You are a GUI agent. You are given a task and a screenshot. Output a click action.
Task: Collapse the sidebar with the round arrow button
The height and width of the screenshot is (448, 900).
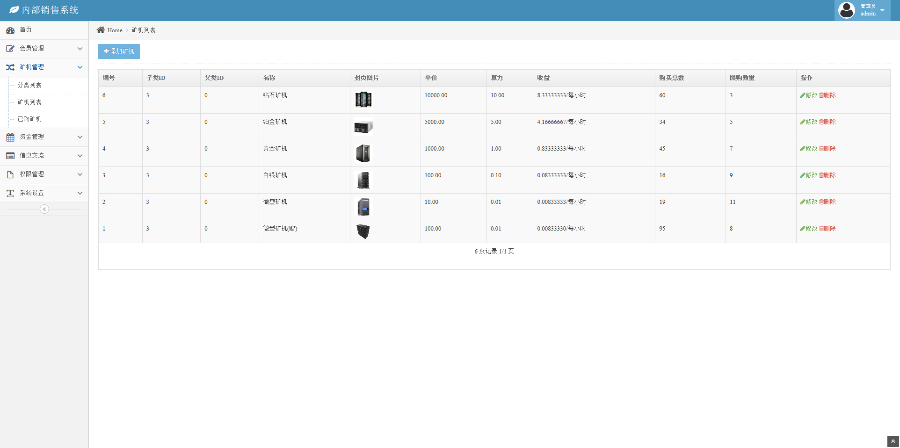pyautogui.click(x=44, y=209)
